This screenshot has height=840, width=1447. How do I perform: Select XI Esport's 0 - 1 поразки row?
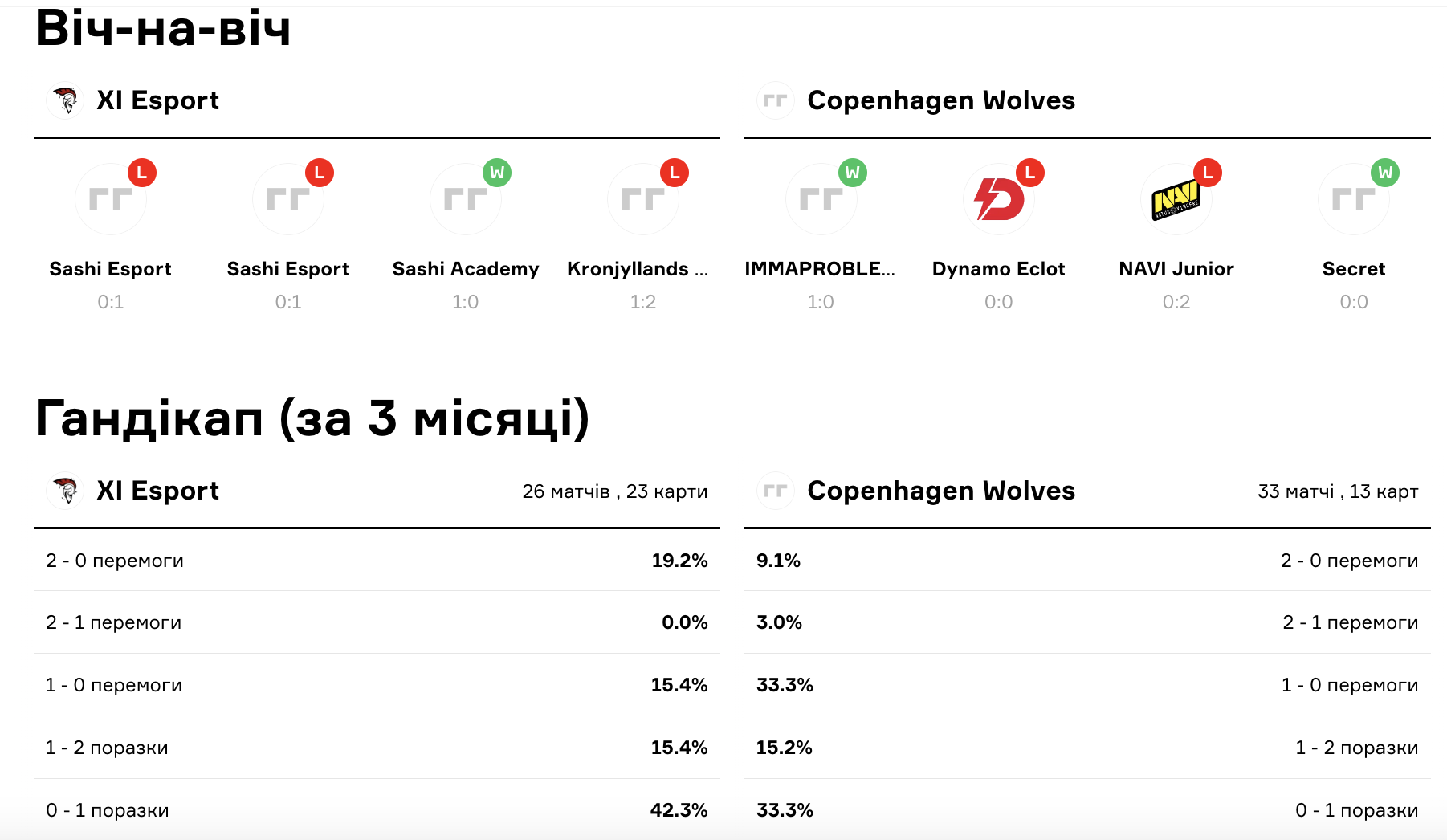[x=377, y=809]
